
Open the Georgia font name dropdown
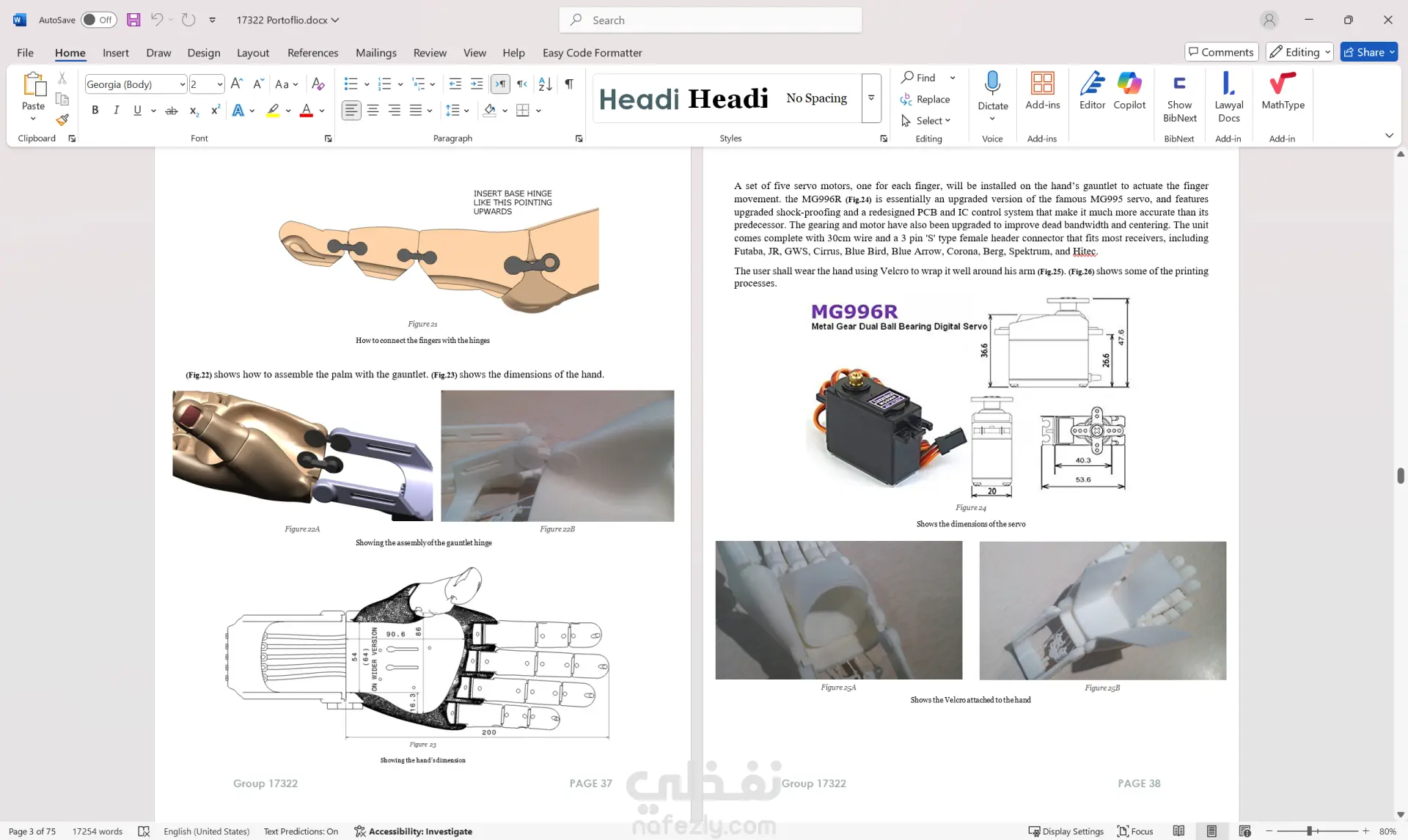182,84
